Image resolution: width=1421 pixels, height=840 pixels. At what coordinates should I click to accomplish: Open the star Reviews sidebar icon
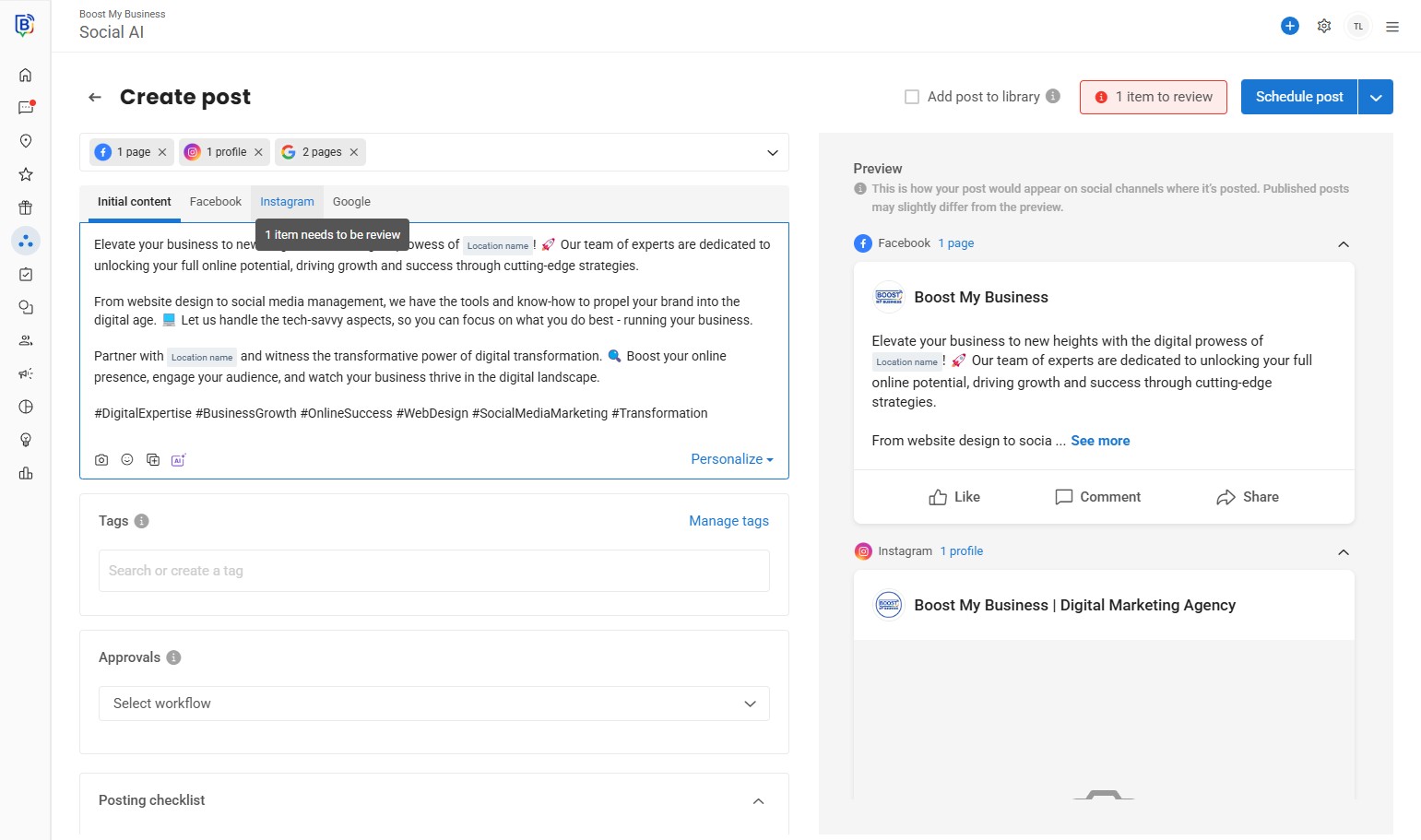click(x=26, y=174)
